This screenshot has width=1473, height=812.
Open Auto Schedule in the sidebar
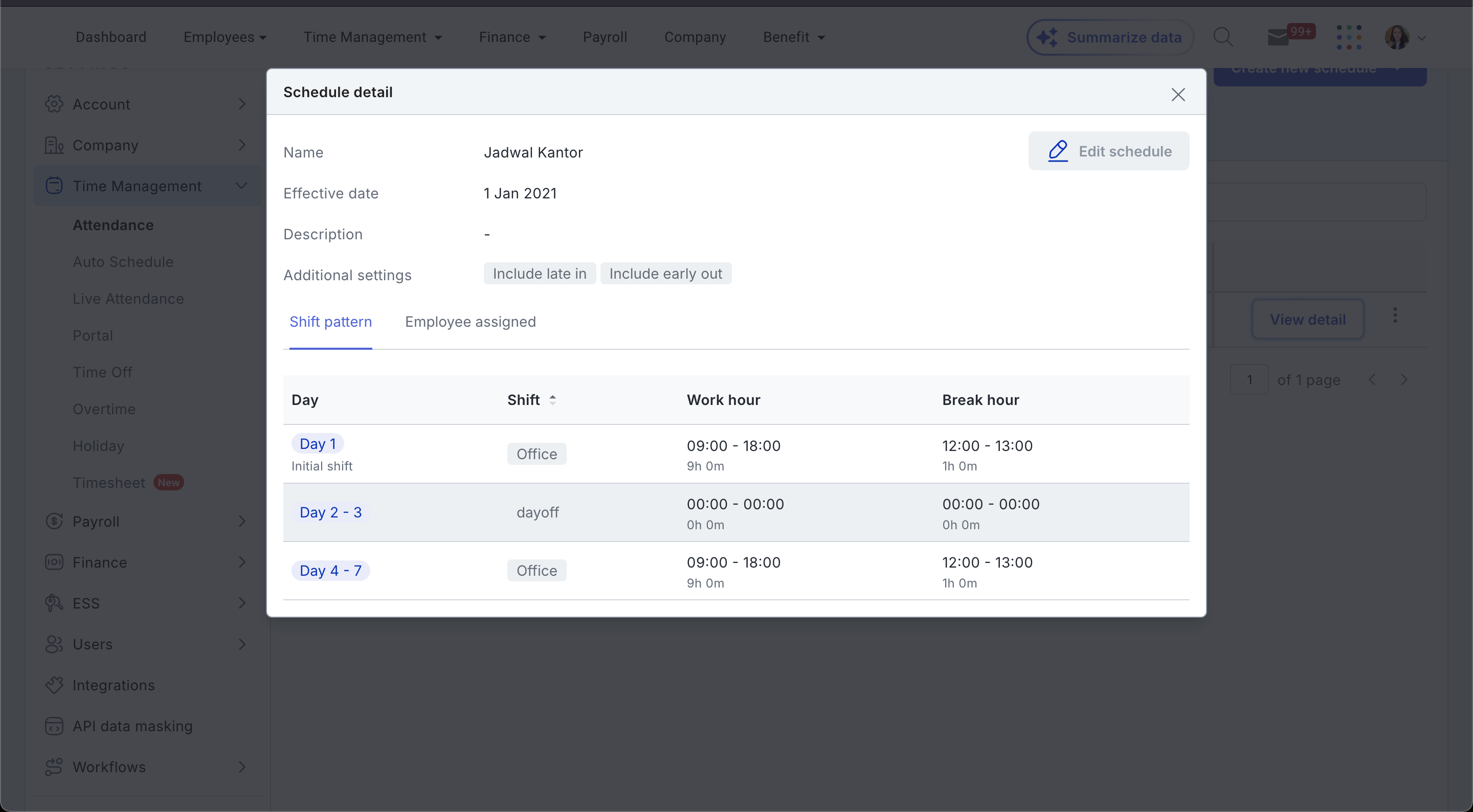pos(123,262)
